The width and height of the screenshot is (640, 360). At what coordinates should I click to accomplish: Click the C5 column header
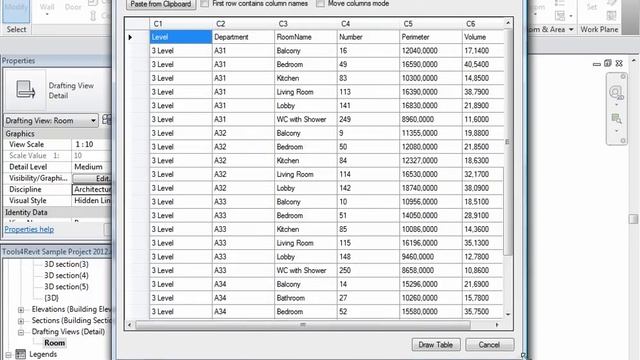pyautogui.click(x=431, y=24)
